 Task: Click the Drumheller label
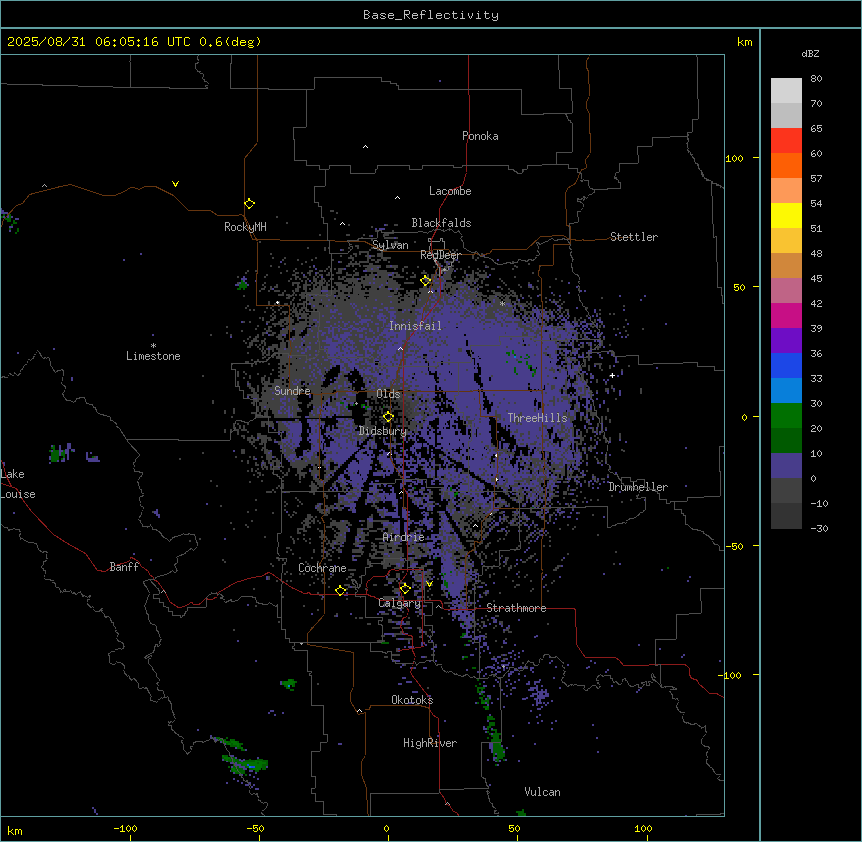coord(638,487)
